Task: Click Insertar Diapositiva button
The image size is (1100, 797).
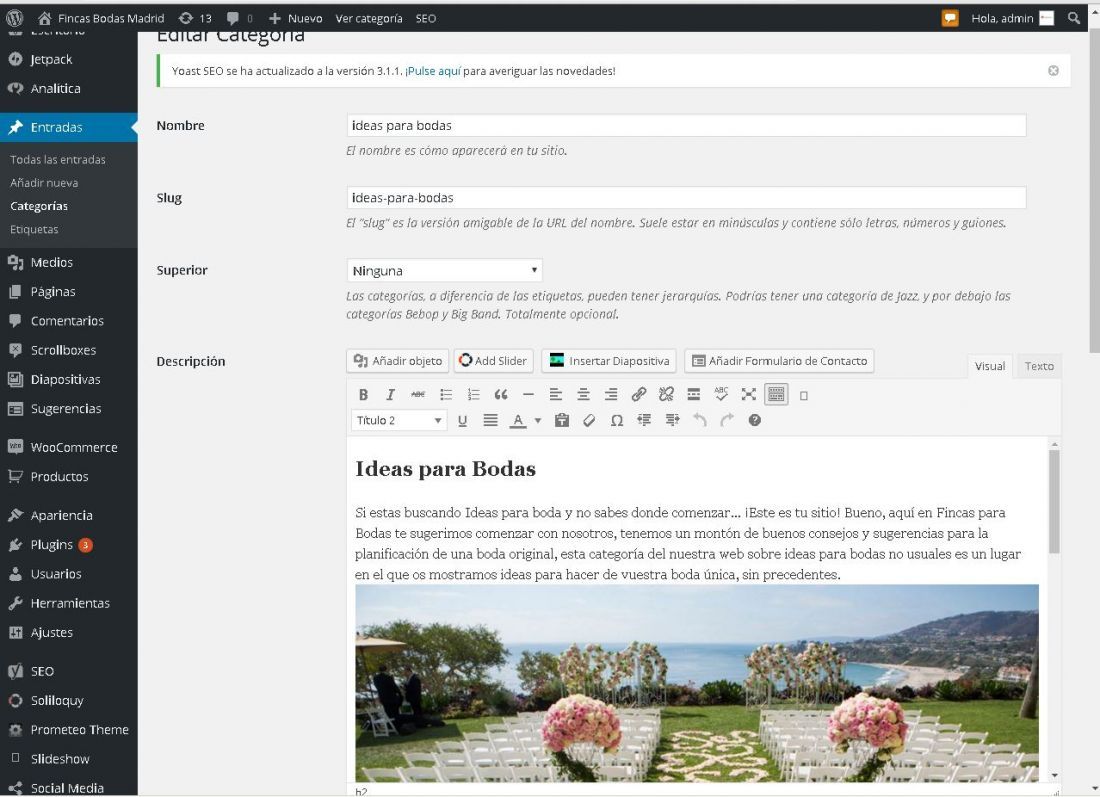Action: pyautogui.click(x=609, y=361)
